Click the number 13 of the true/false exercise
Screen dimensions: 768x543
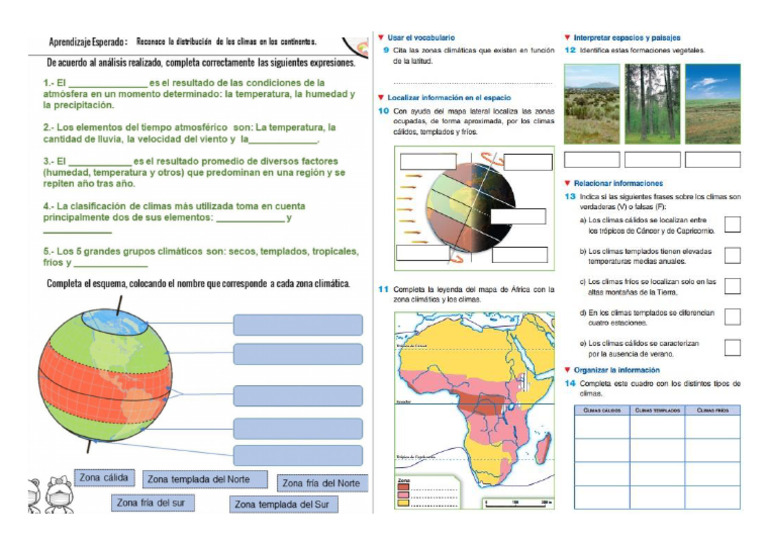click(570, 196)
